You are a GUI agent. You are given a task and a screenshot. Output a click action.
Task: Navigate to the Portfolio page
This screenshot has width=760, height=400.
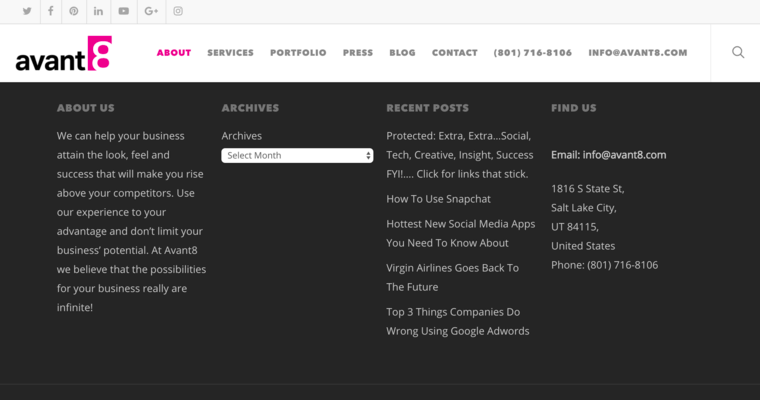point(298,53)
